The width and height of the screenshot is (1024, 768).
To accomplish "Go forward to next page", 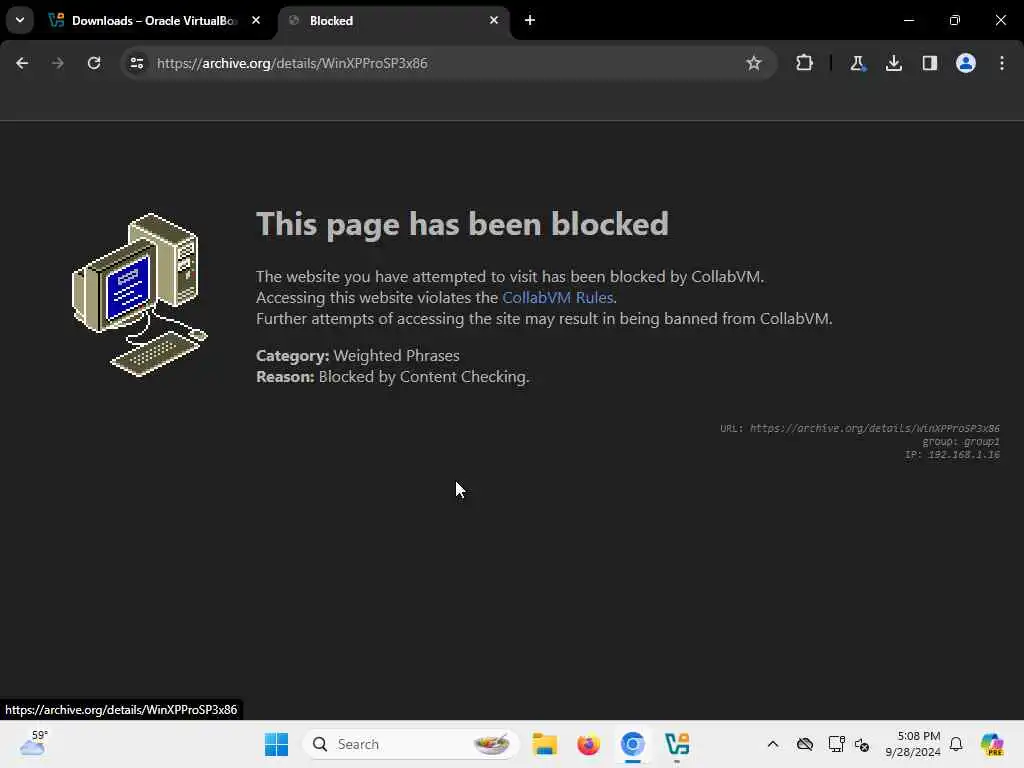I will pos(58,63).
